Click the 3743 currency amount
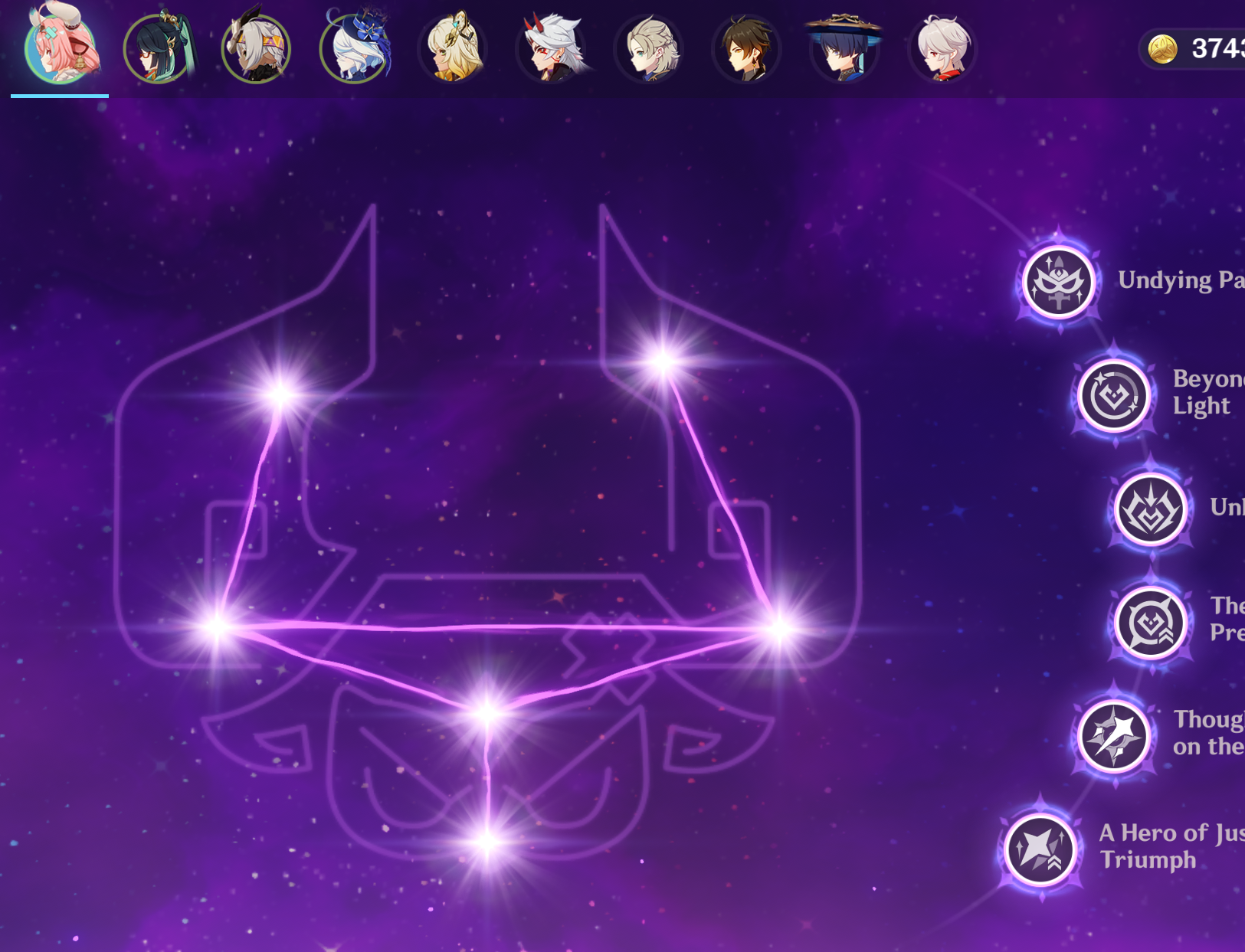 coord(1218,49)
